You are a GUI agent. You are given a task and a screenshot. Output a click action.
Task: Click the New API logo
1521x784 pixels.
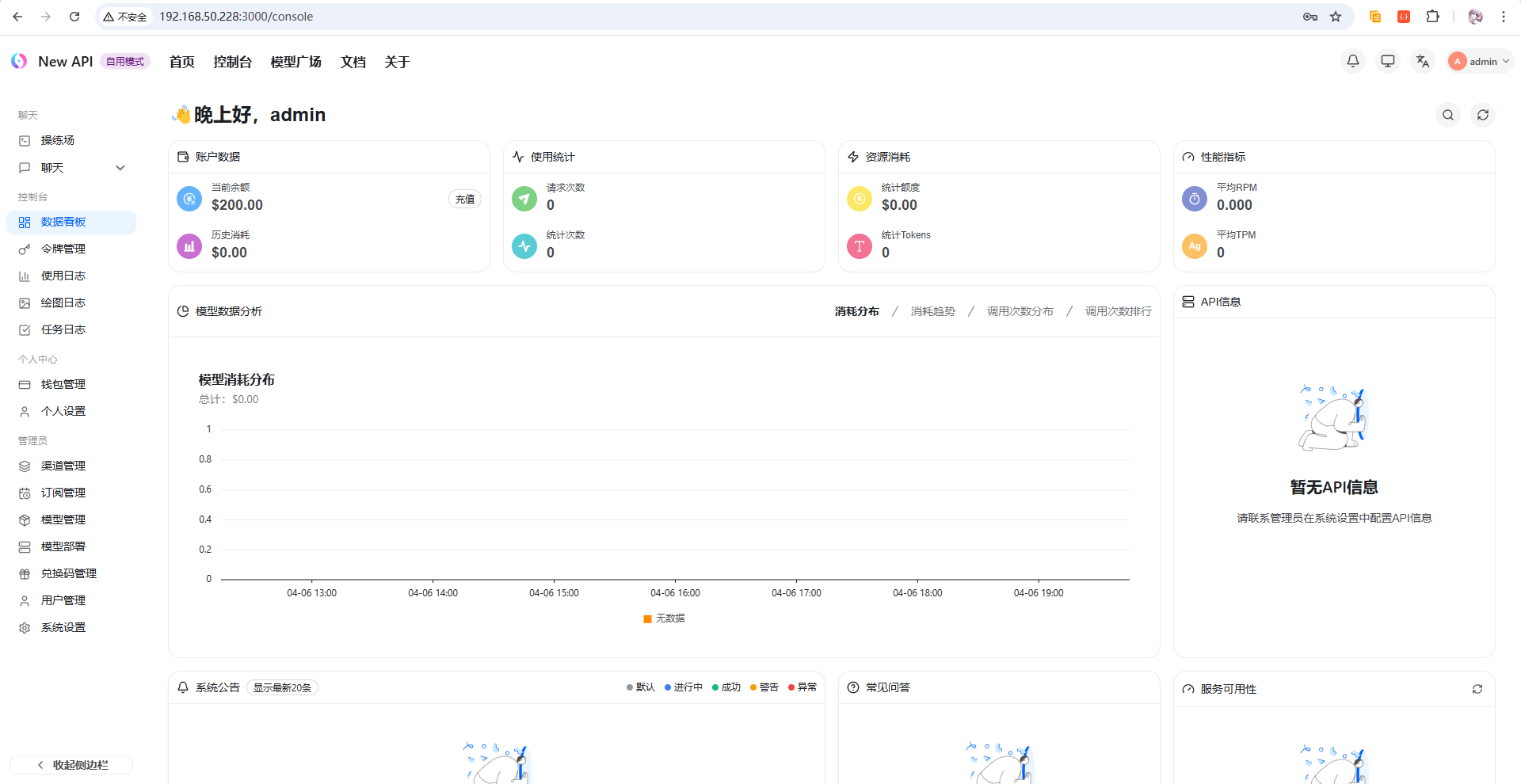click(x=20, y=61)
